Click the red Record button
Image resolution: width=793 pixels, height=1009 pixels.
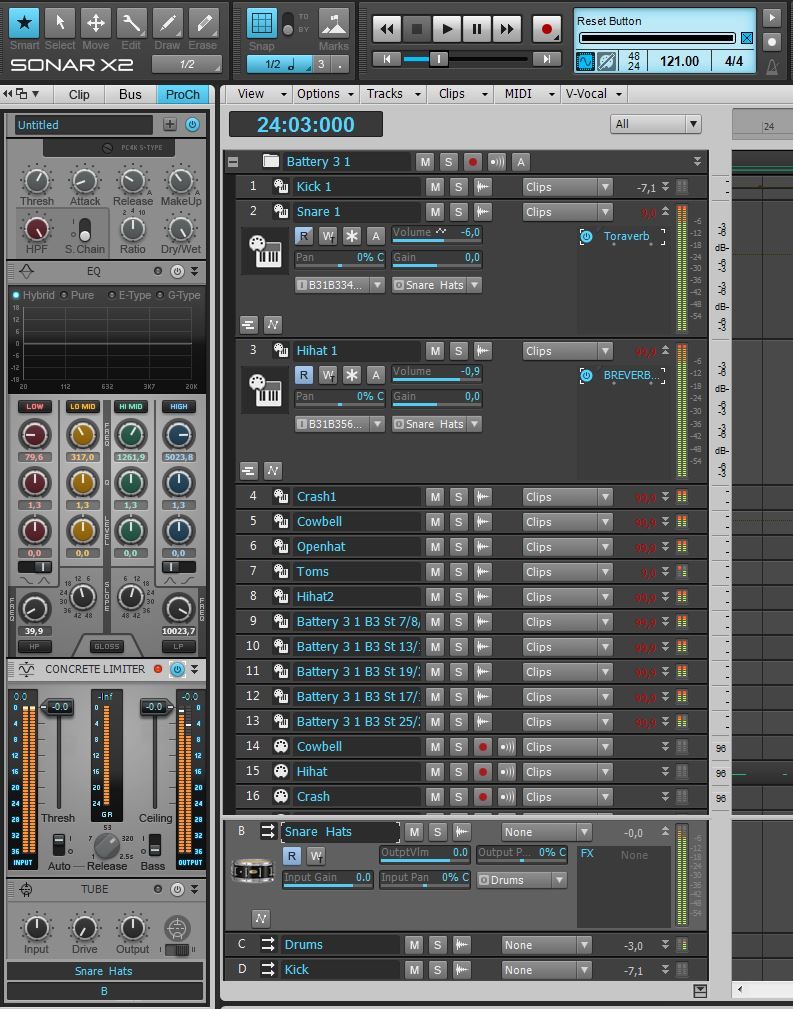click(x=546, y=29)
